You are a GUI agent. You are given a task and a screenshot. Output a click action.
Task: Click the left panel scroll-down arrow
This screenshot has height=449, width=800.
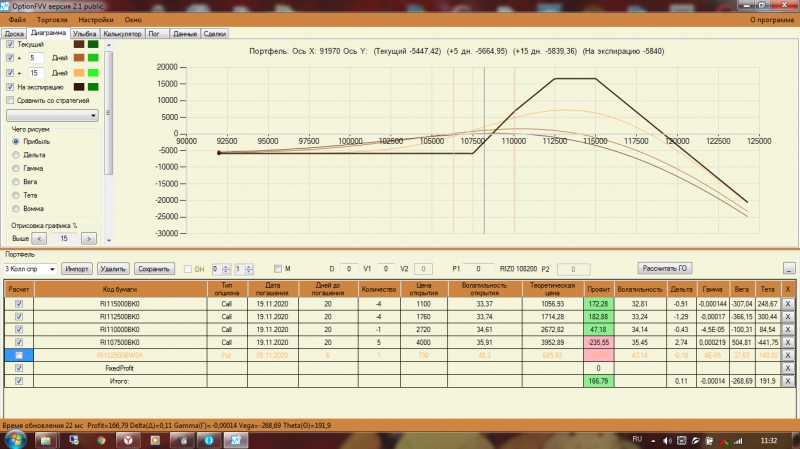click(x=109, y=240)
